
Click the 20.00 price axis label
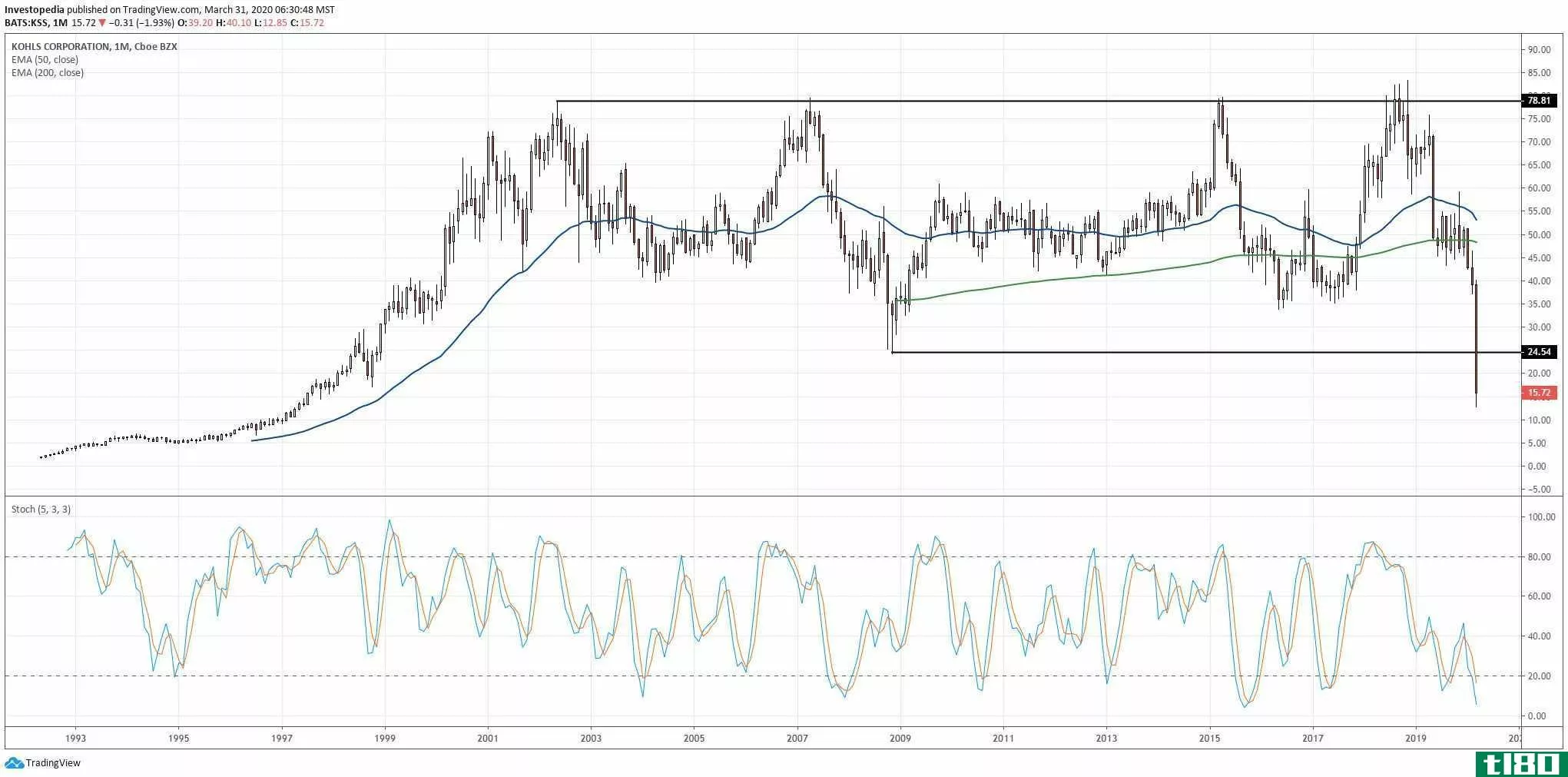[1539, 374]
